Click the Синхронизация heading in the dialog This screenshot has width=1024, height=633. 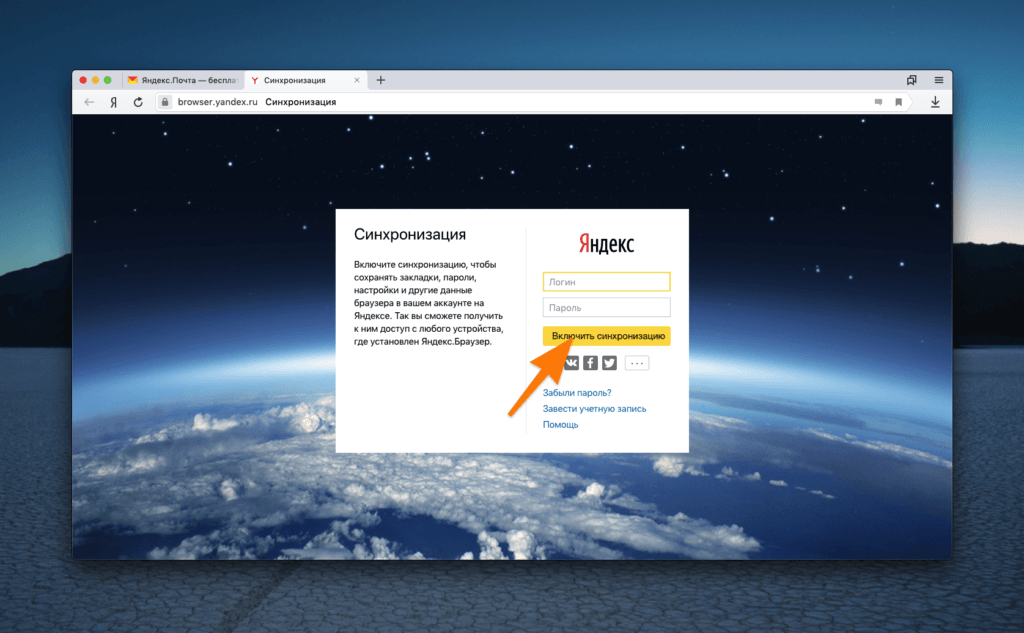[410, 234]
